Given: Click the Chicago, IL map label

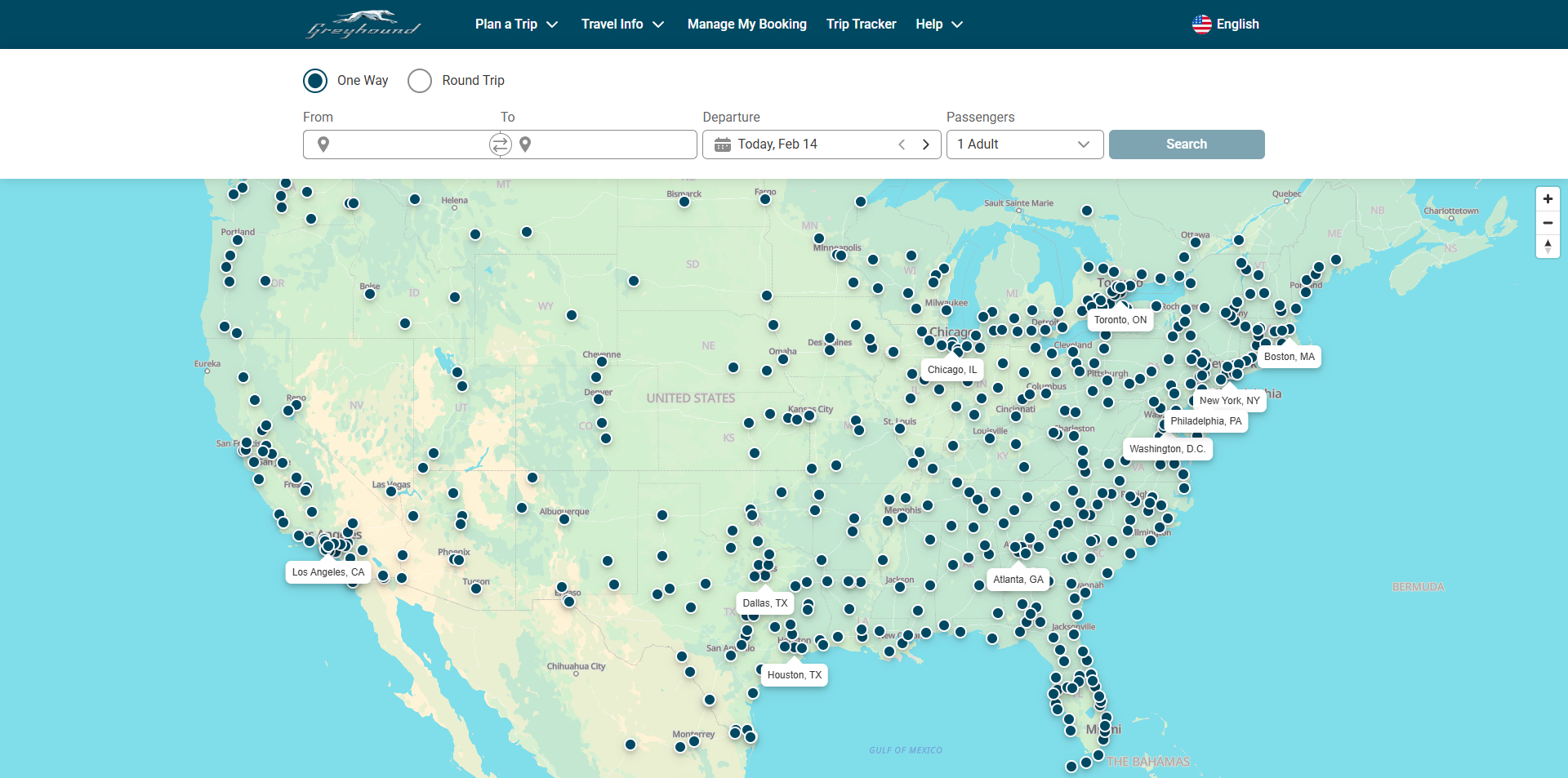Looking at the screenshot, I should point(951,370).
